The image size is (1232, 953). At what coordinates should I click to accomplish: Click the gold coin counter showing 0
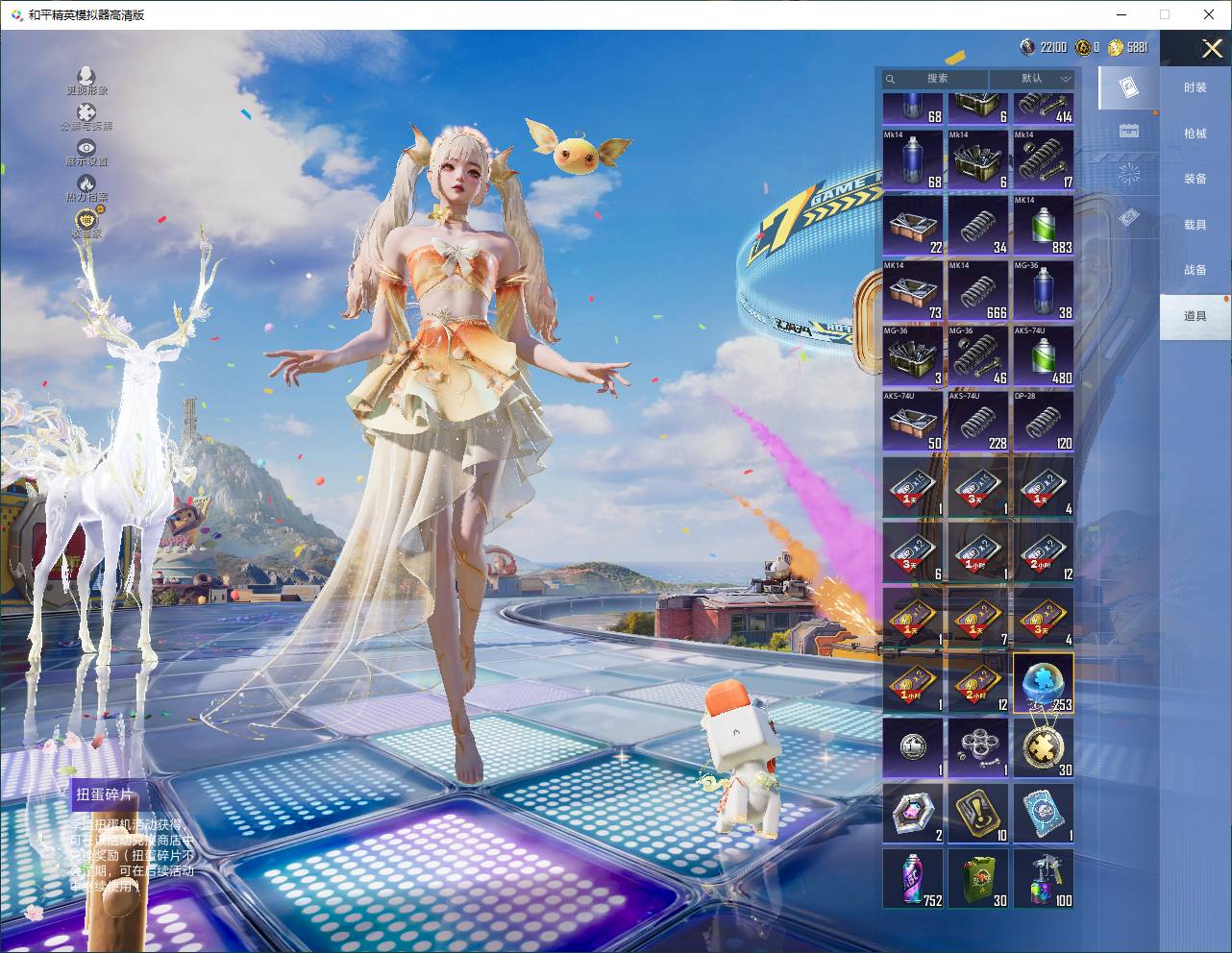click(x=1087, y=47)
